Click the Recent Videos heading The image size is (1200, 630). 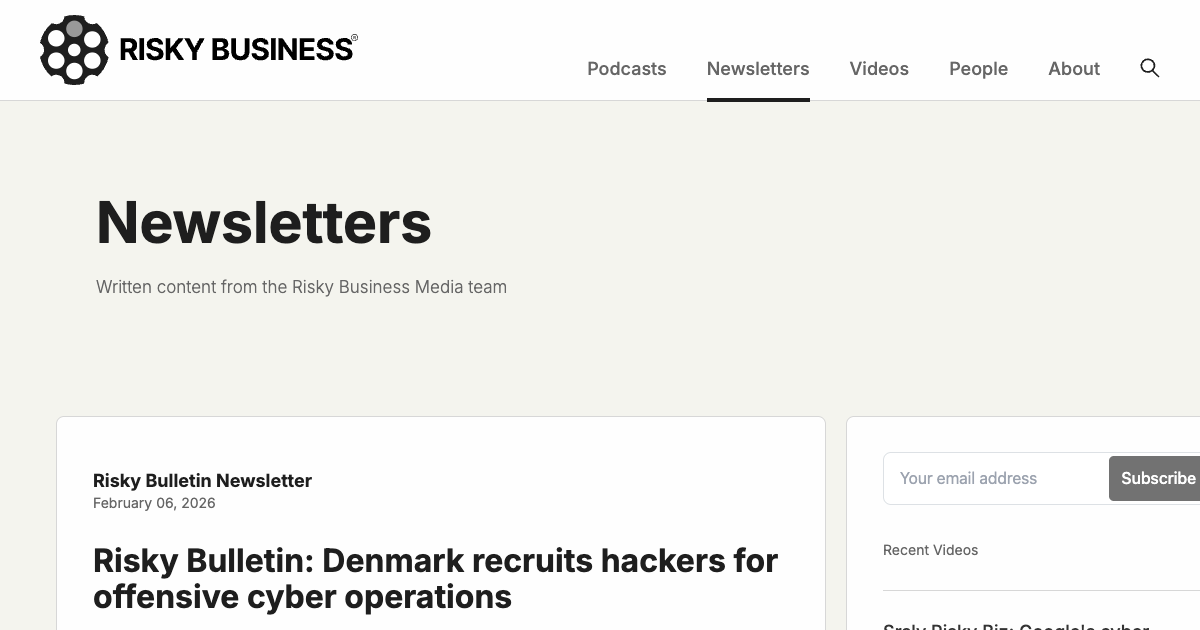click(930, 550)
